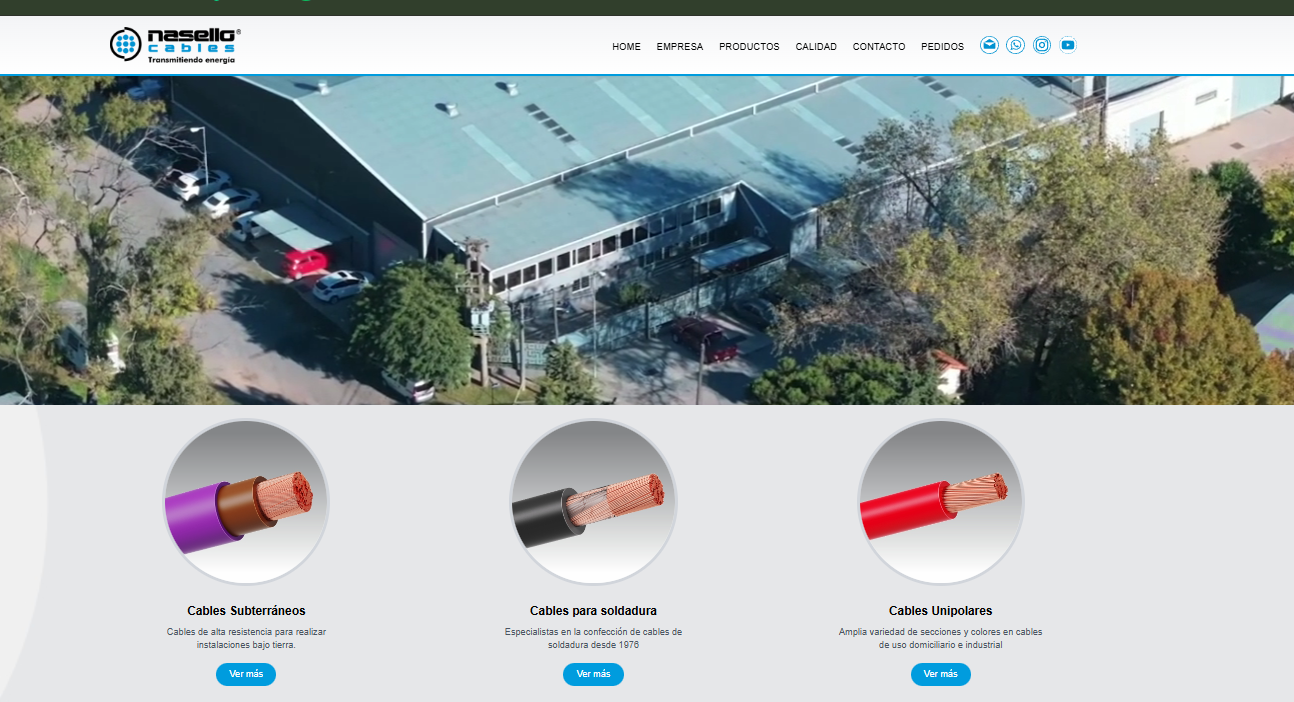Open the PRODUCTOS menu

pyautogui.click(x=749, y=47)
